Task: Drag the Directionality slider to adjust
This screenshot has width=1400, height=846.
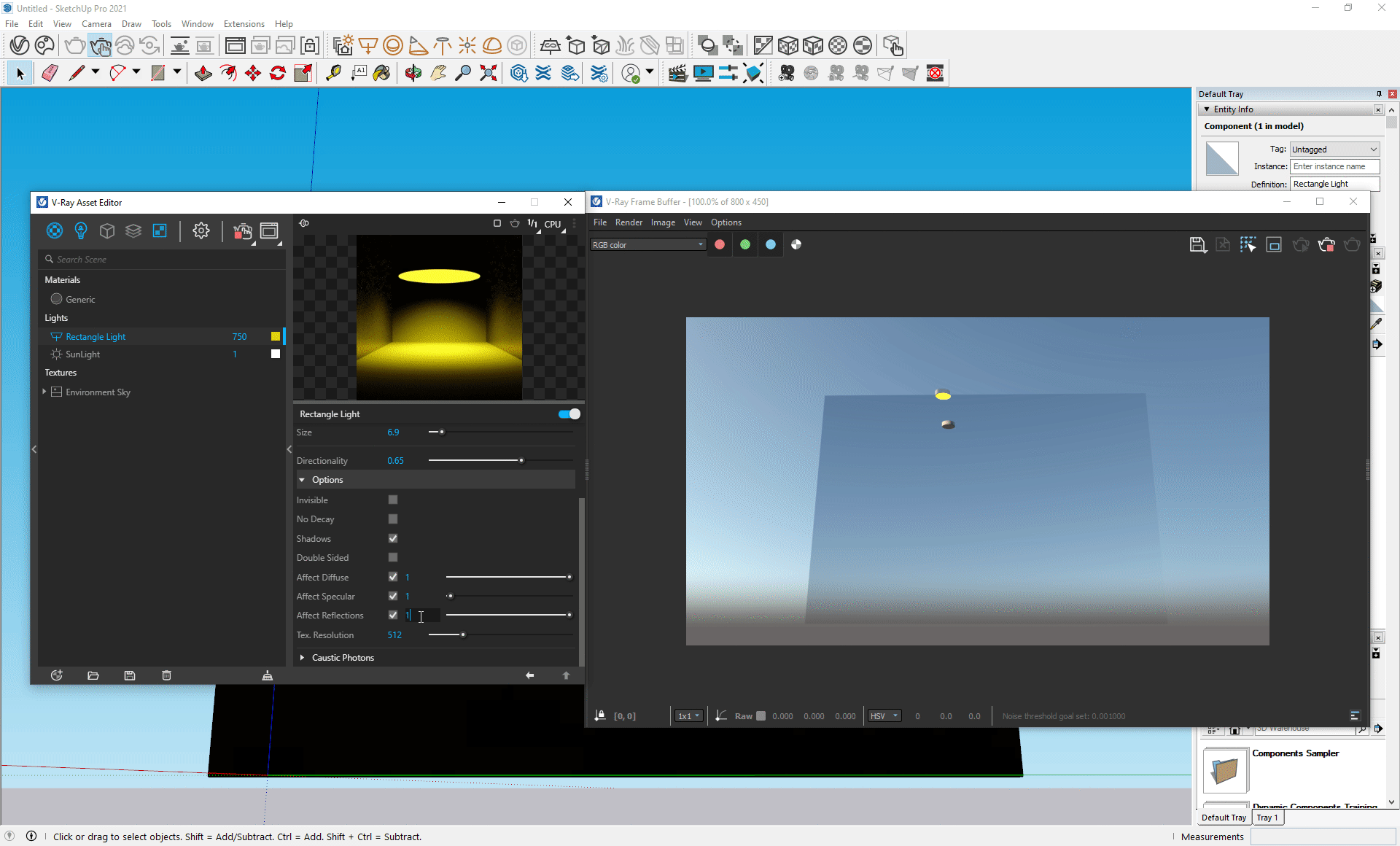Action: click(x=522, y=460)
